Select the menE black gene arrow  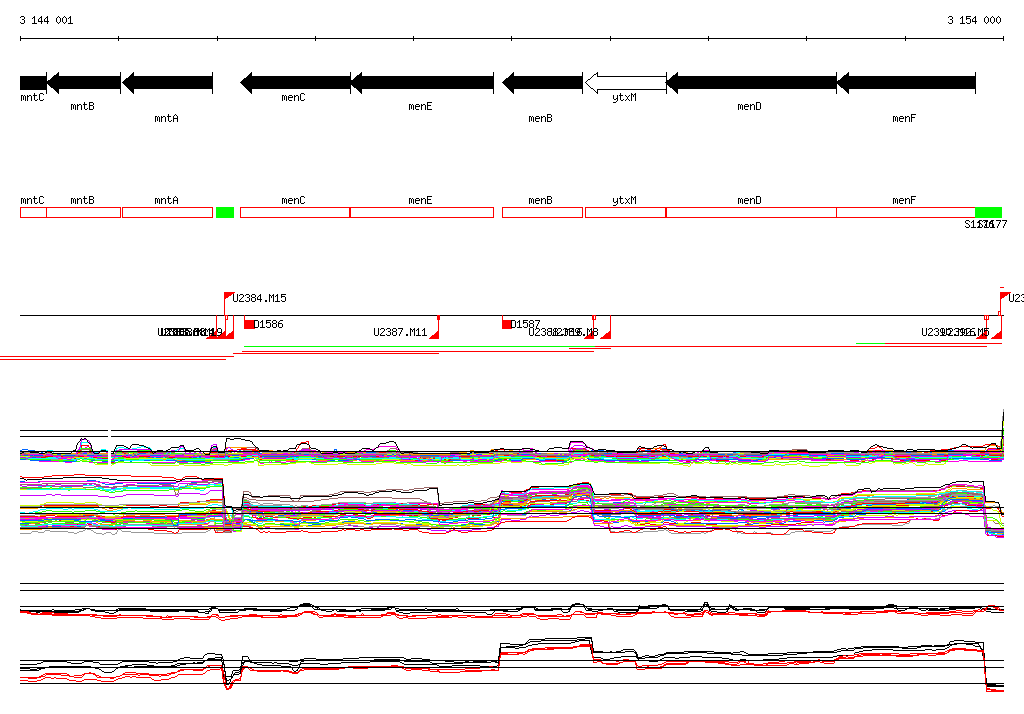422,82
